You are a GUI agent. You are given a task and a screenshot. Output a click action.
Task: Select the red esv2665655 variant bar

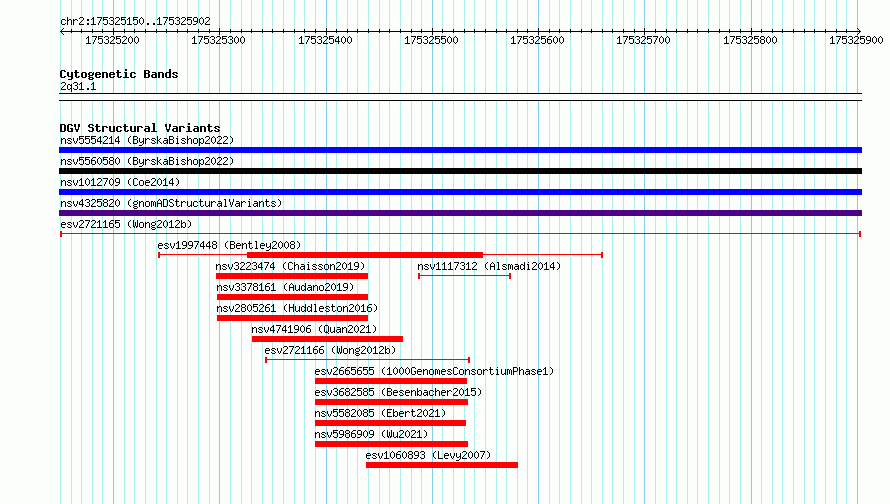point(391,381)
